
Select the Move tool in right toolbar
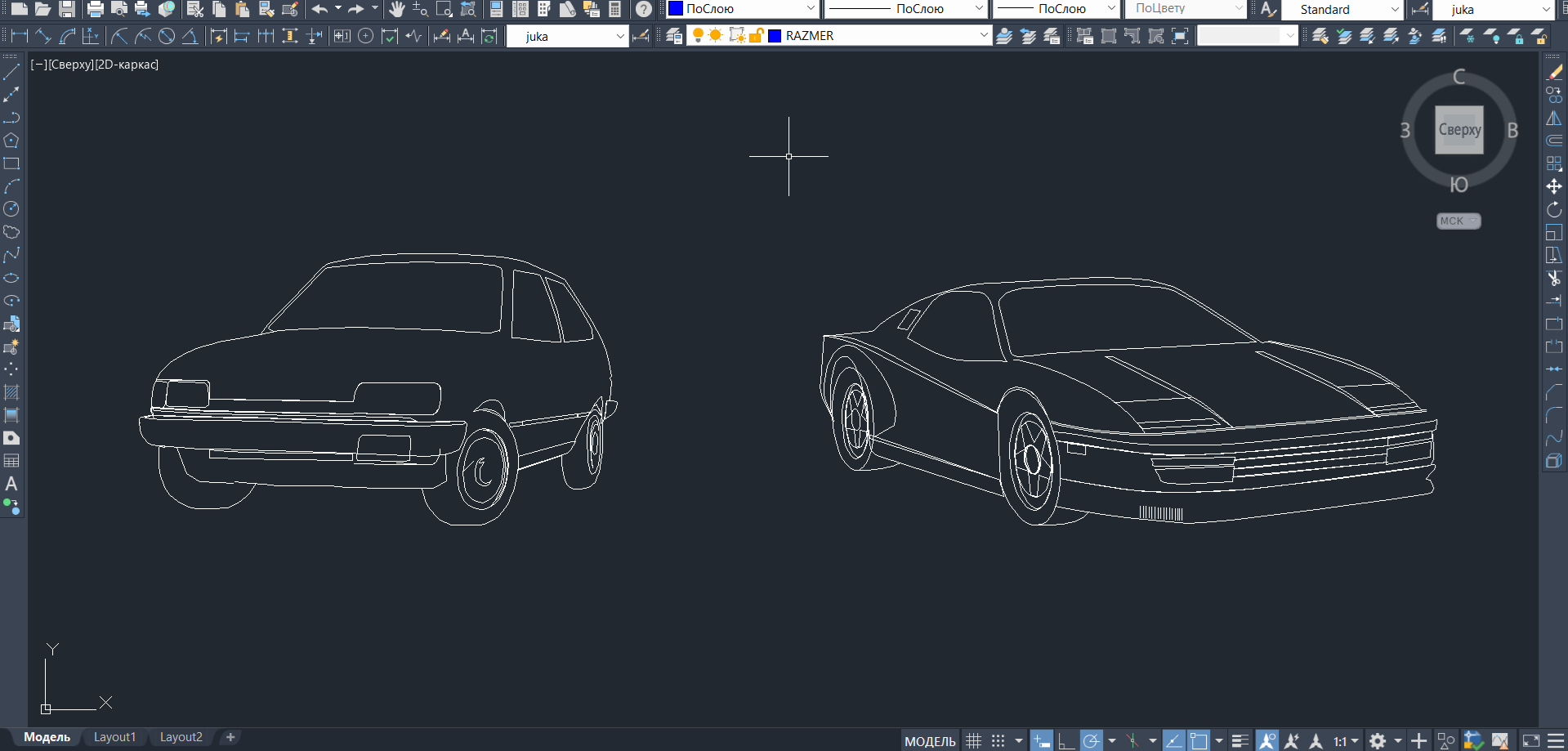point(1554,186)
